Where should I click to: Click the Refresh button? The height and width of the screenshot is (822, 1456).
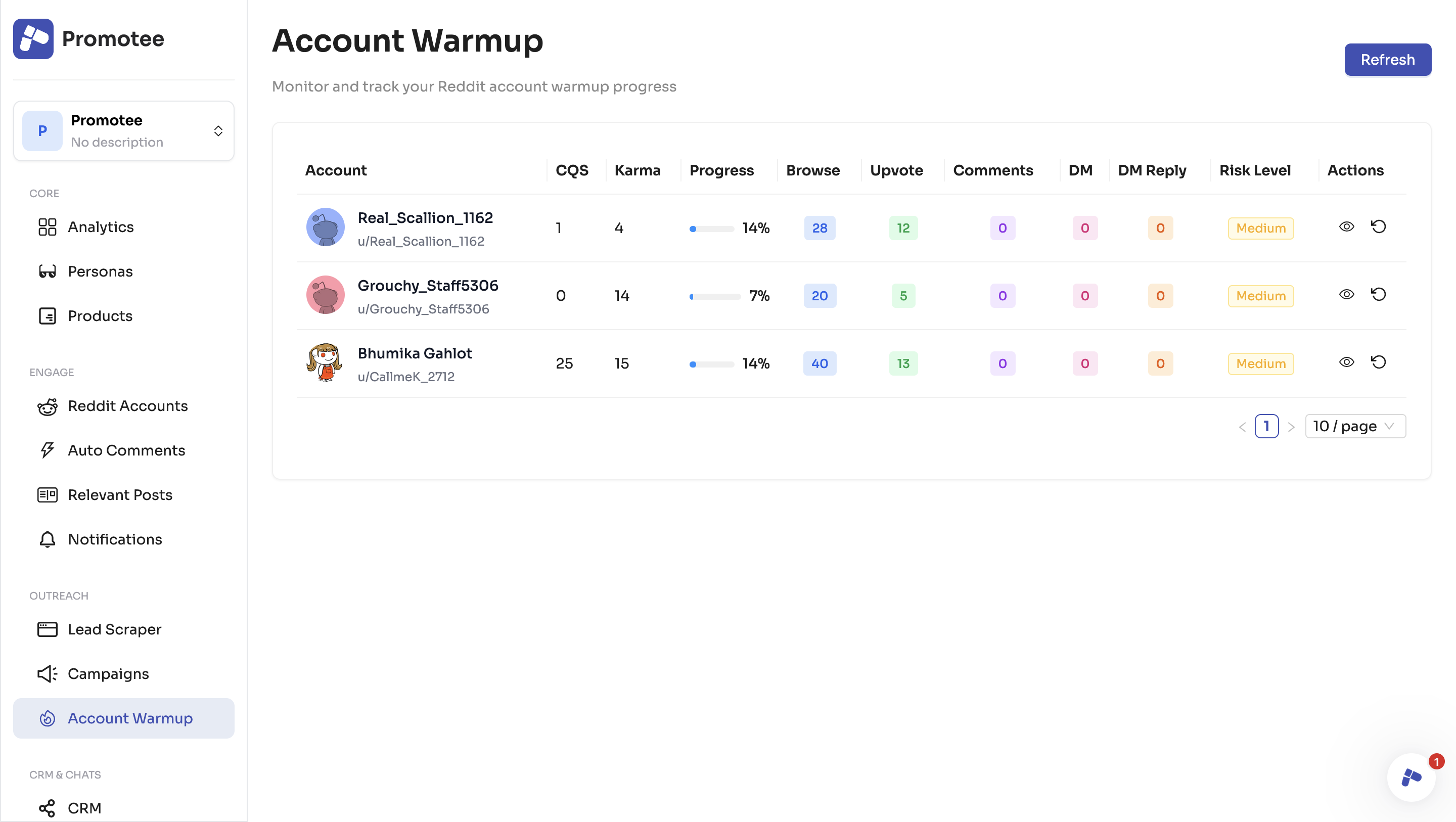[1388, 59]
